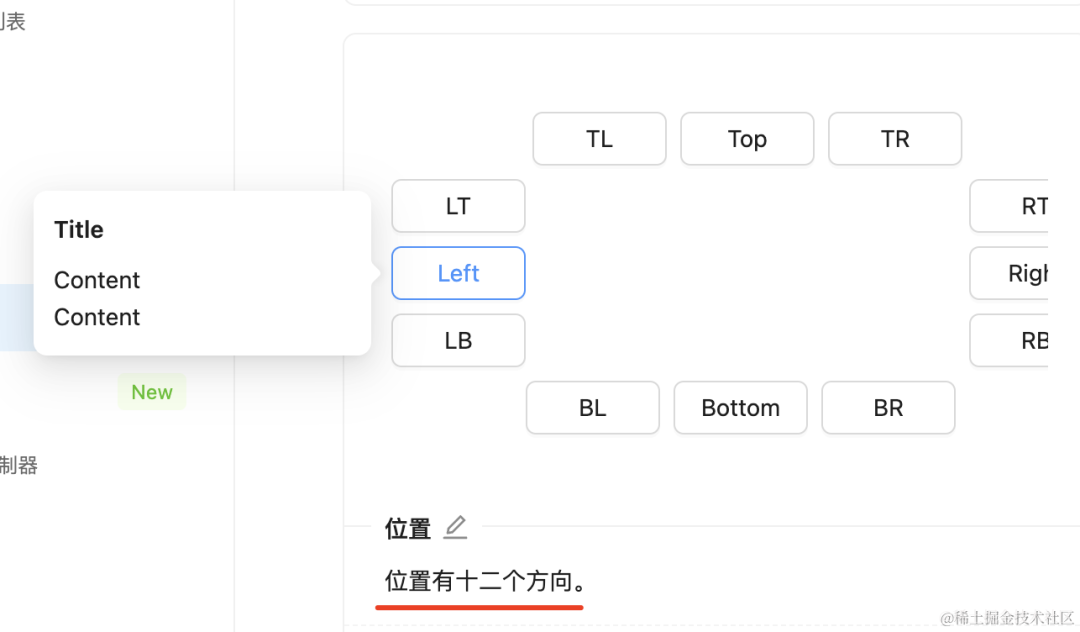Click the TL placement button
1080x632 pixels.
click(599, 139)
